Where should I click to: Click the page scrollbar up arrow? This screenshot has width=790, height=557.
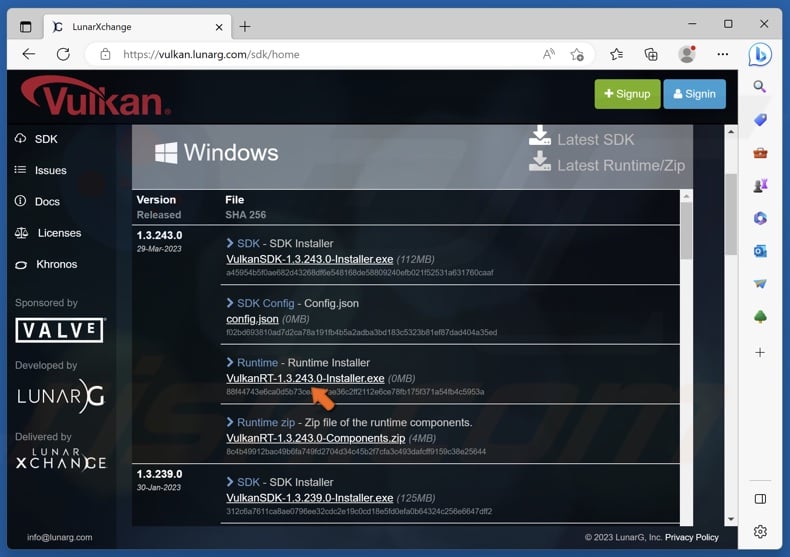point(731,131)
